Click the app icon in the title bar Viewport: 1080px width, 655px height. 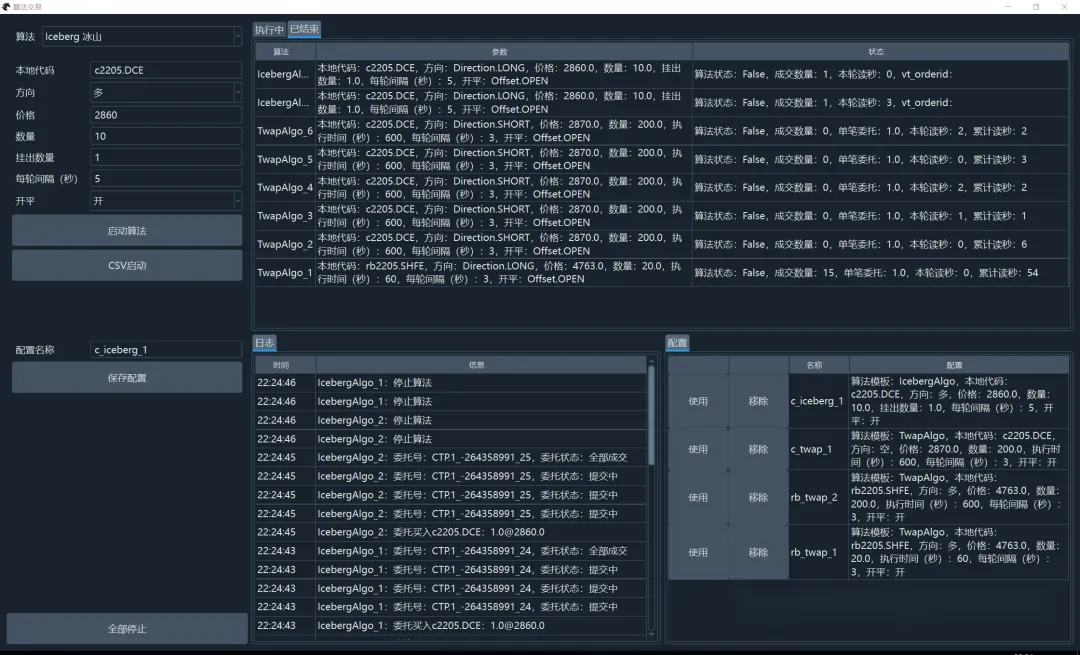click(x=6, y=6)
